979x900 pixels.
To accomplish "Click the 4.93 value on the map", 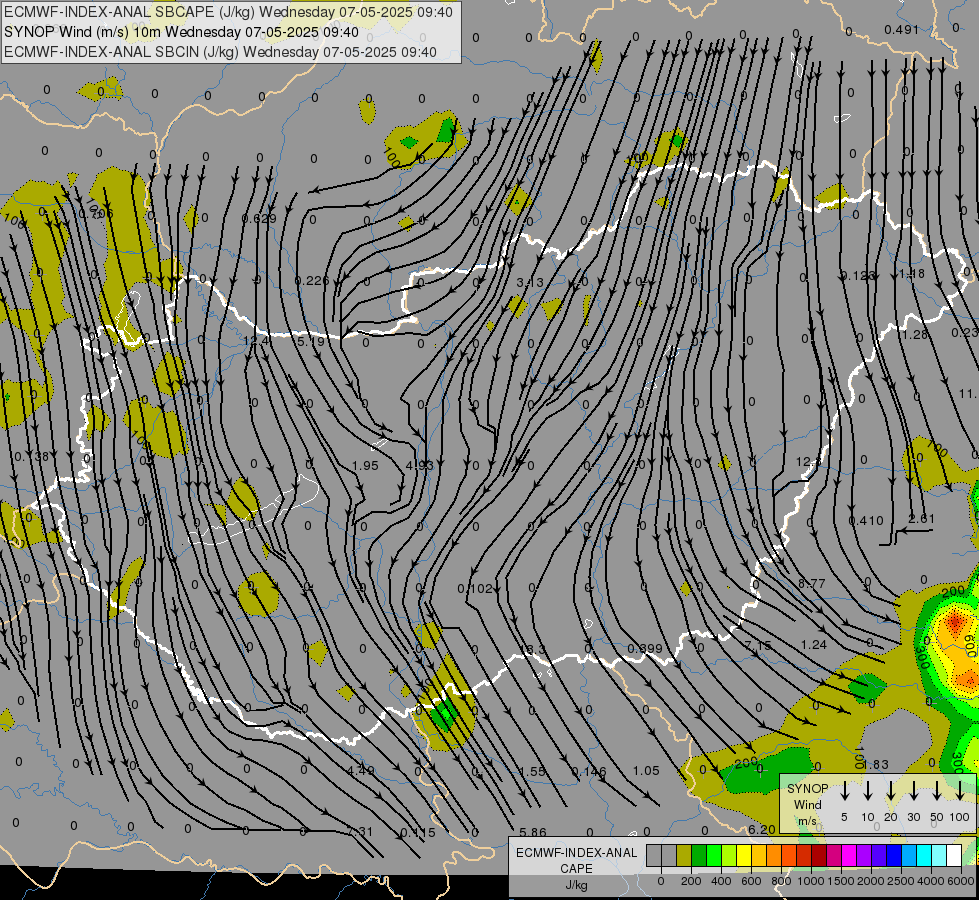I will pyautogui.click(x=420, y=465).
